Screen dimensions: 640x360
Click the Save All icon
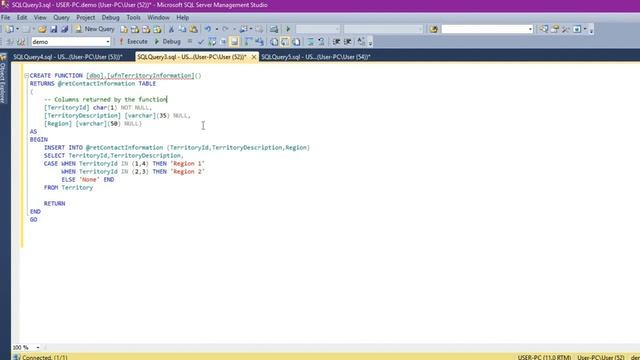pyautogui.click(x=64, y=29)
